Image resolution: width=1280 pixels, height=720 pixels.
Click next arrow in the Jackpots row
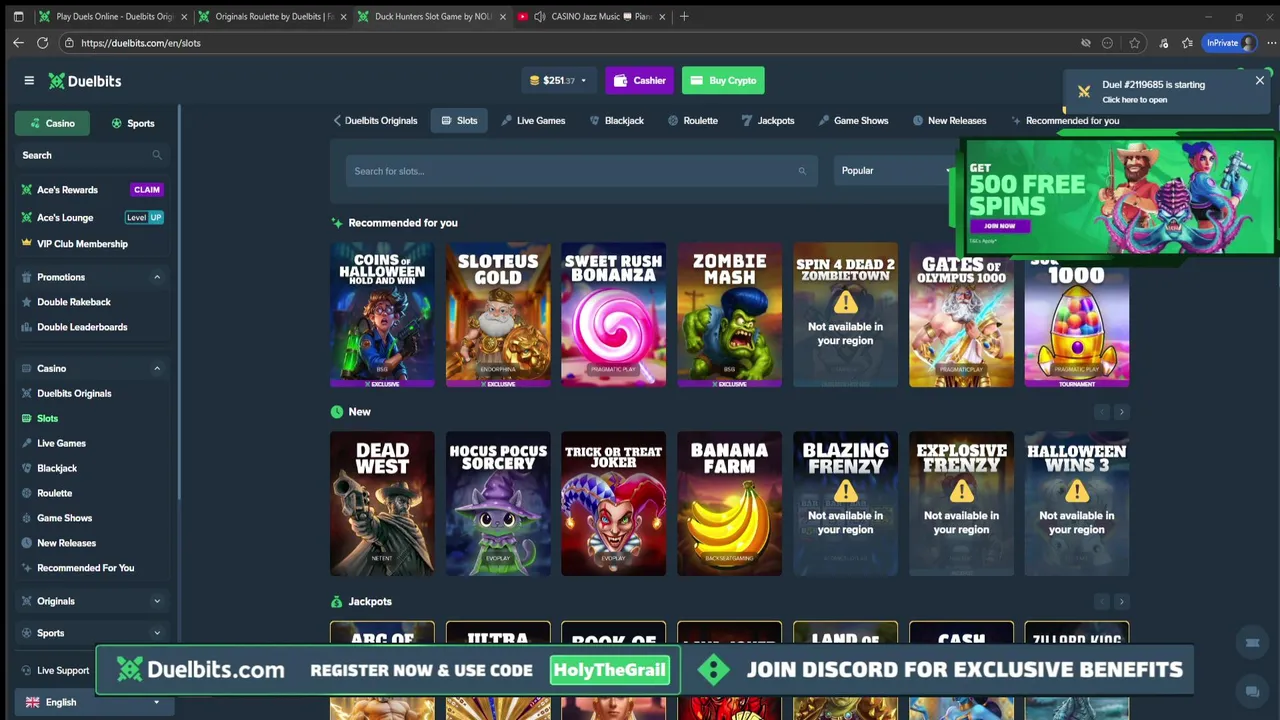[1121, 601]
